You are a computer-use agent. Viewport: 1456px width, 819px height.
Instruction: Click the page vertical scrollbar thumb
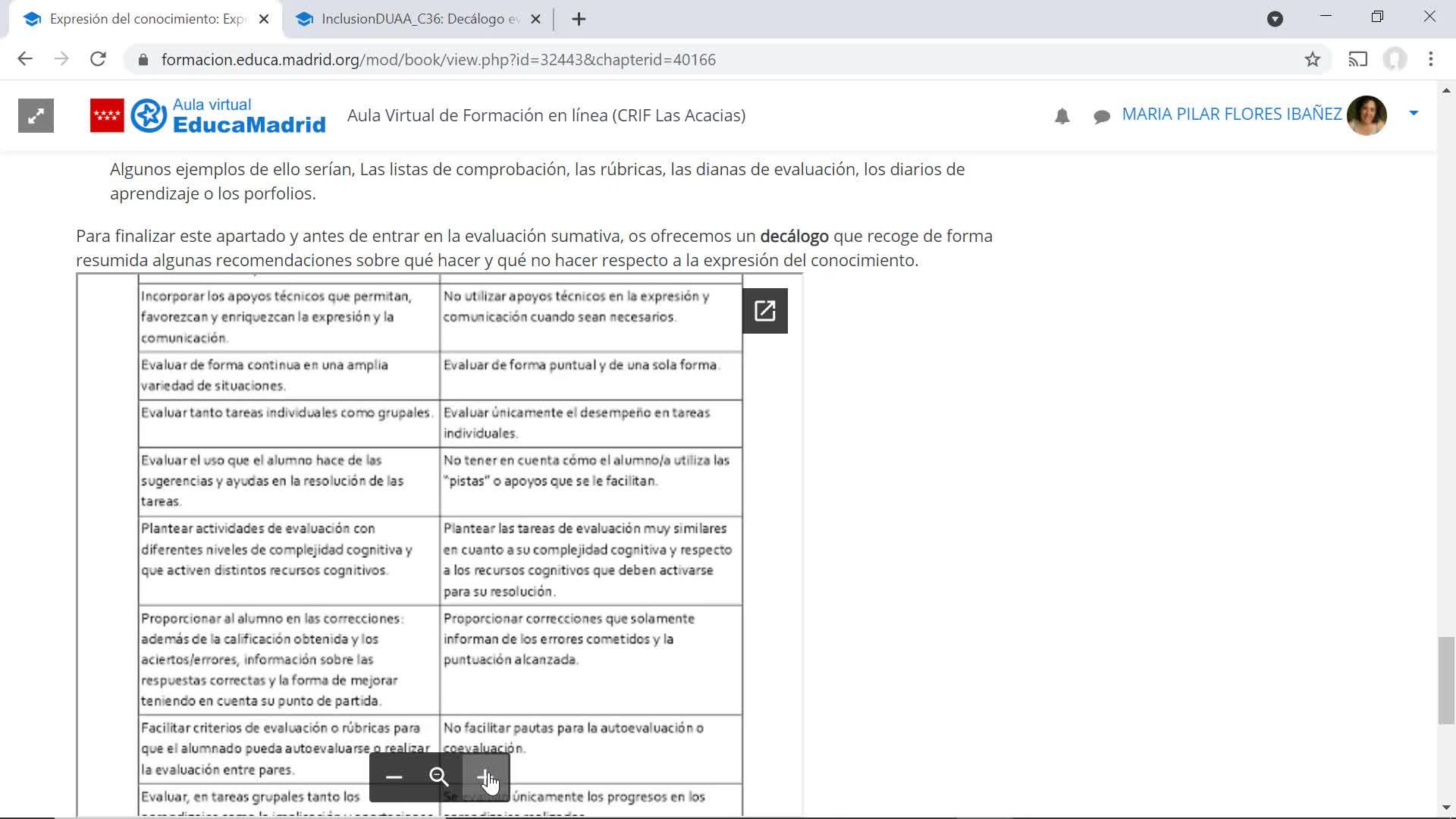pos(1446,681)
